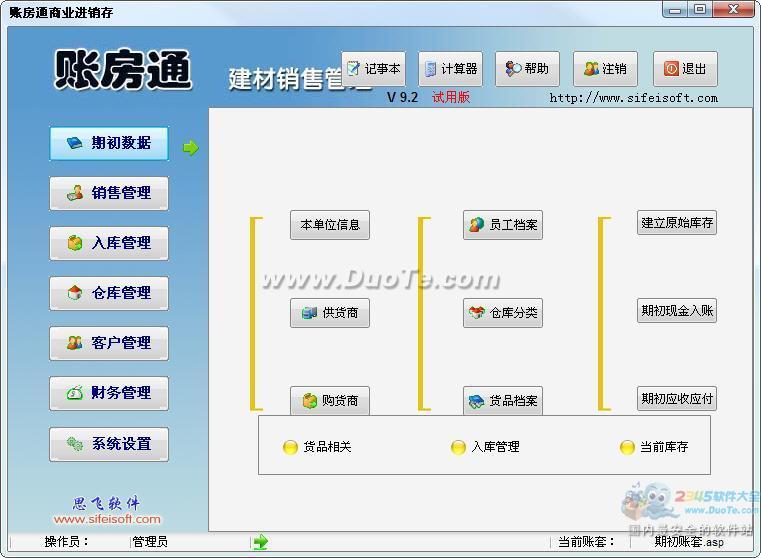The image size is (761, 558).
Task: Click the gears icon on 系统设置
Action: [75, 443]
